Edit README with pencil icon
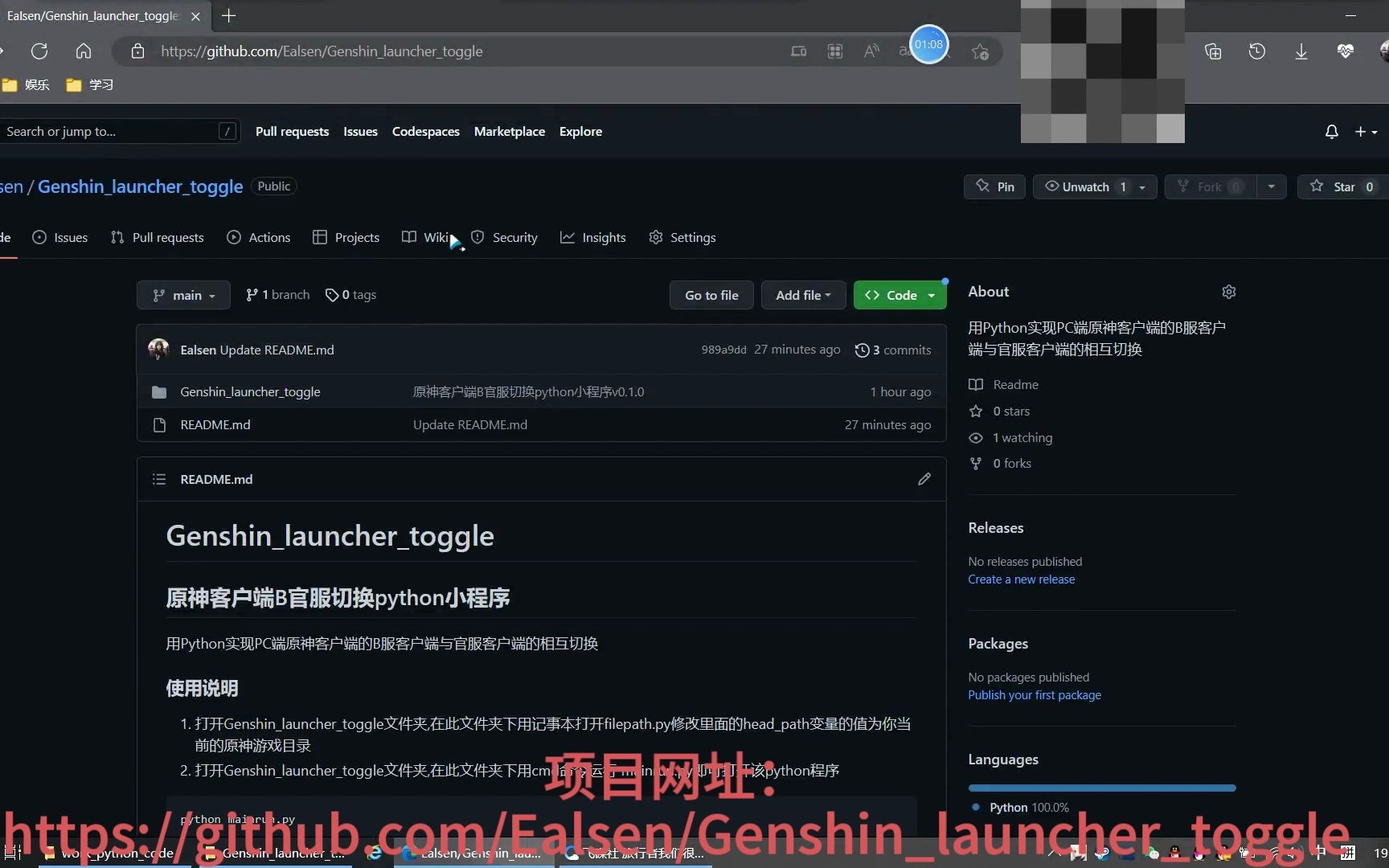 click(924, 479)
